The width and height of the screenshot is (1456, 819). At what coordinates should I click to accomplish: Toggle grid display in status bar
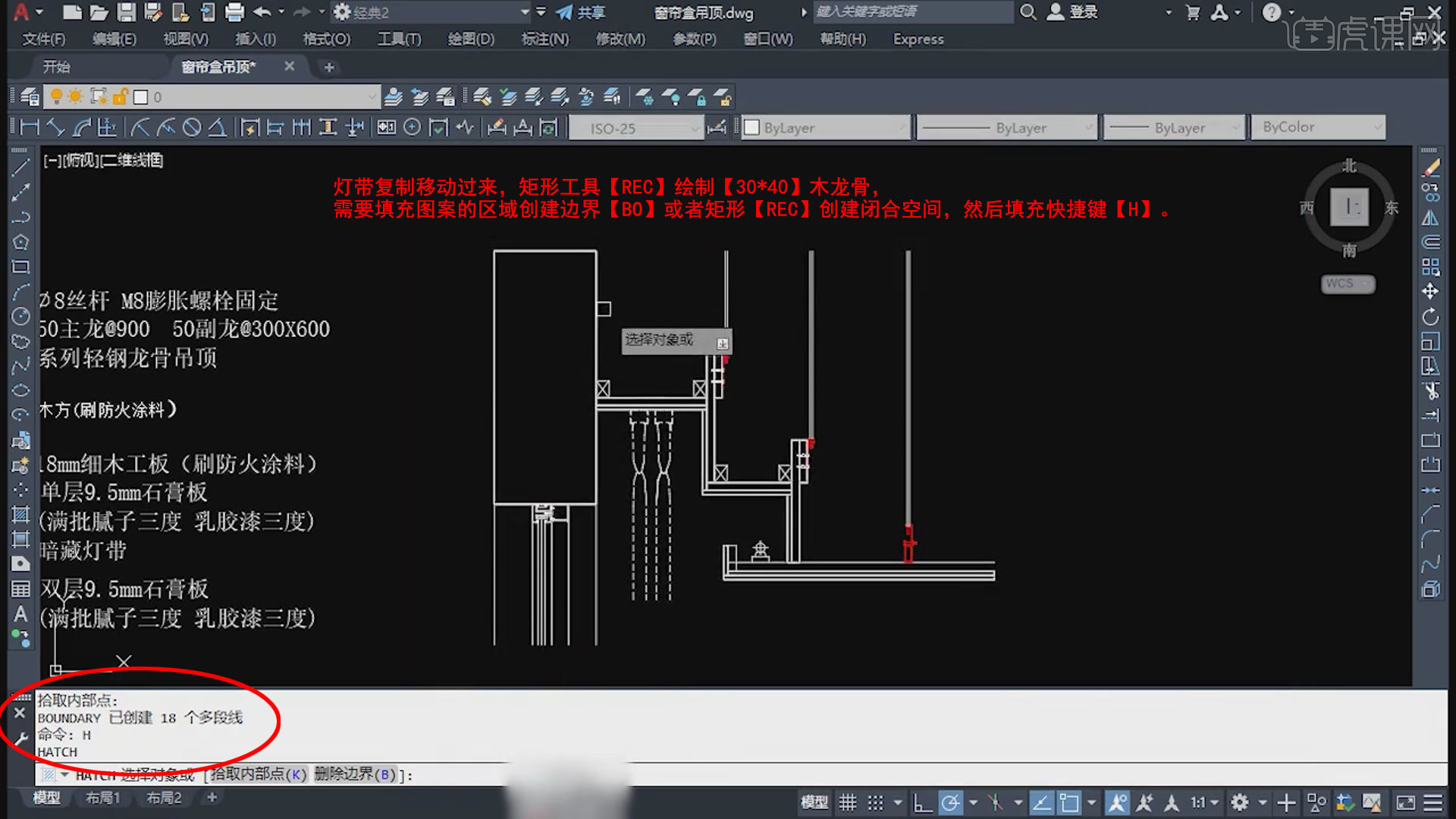click(848, 802)
